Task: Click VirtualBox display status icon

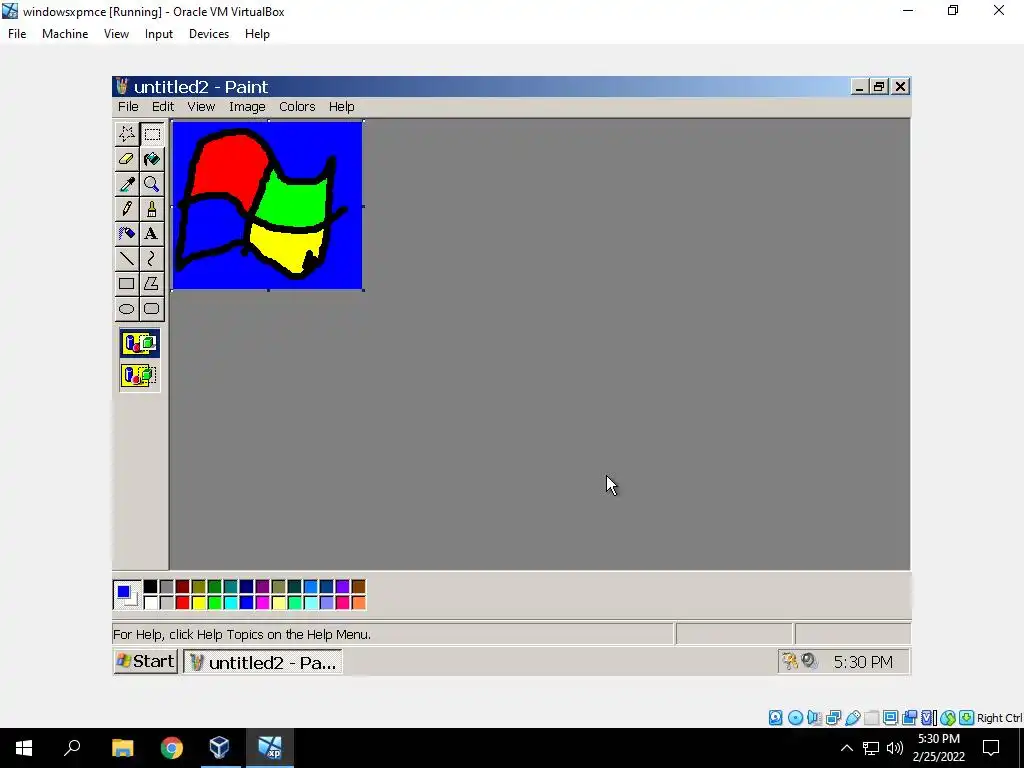Action: click(x=890, y=718)
